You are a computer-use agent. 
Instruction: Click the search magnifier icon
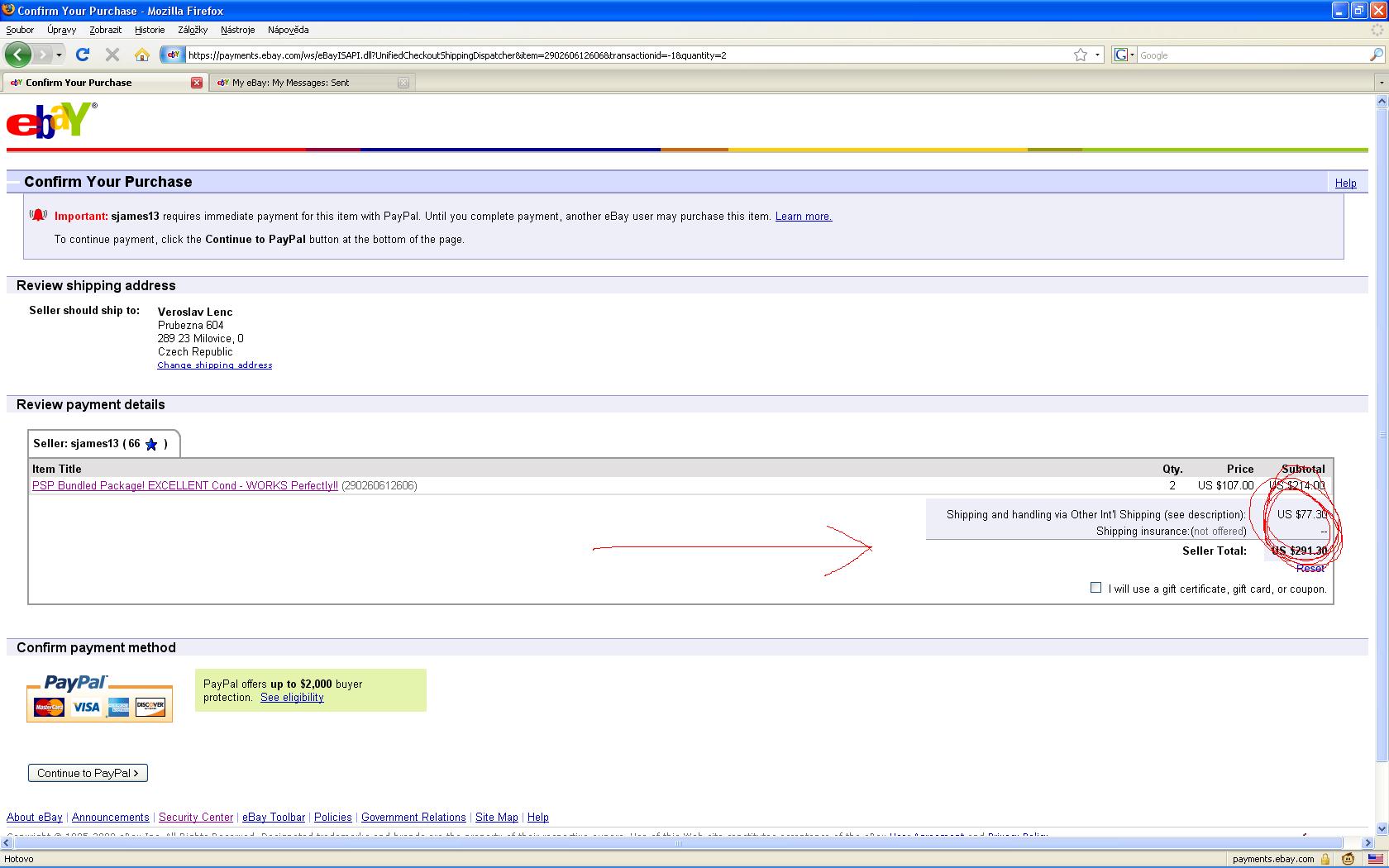pyautogui.click(x=1376, y=55)
